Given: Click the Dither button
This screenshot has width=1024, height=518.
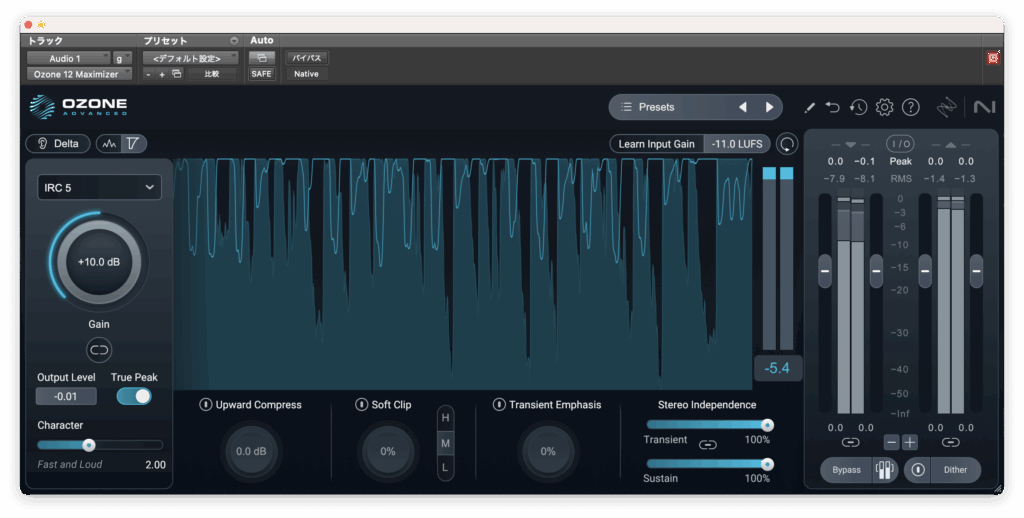Looking at the screenshot, I should pyautogui.click(x=955, y=470).
